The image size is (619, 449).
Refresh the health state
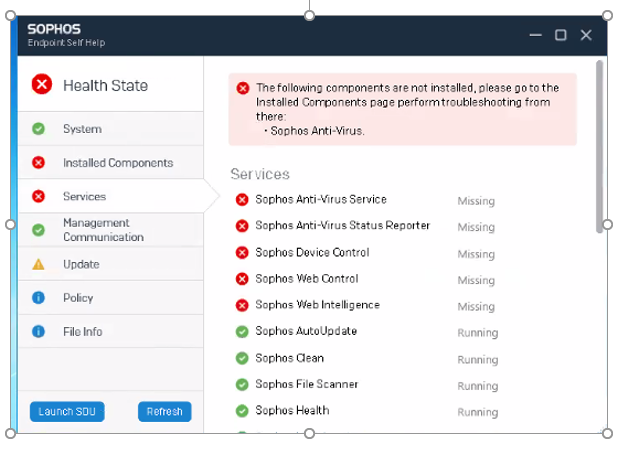coord(165,411)
